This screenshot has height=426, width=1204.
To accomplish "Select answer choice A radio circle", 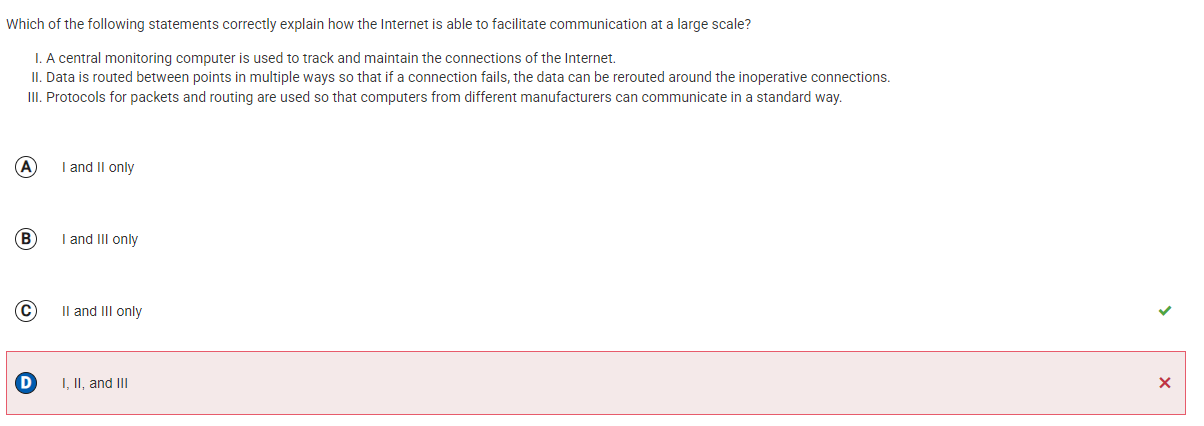I will coord(24,167).
